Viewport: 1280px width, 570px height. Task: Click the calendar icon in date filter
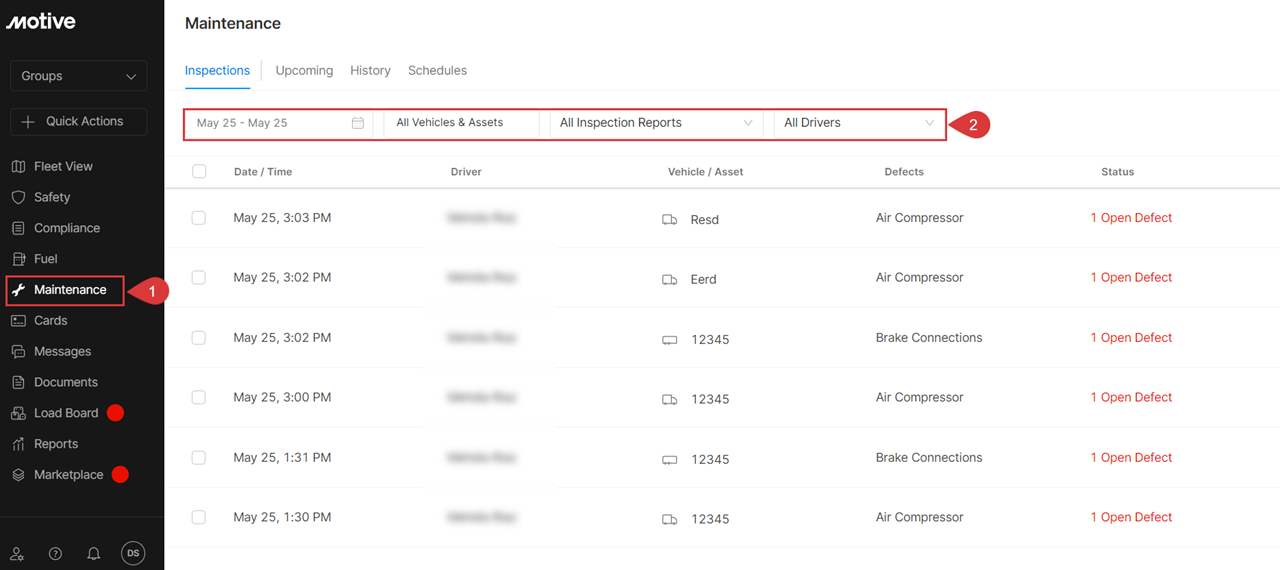[x=358, y=123]
